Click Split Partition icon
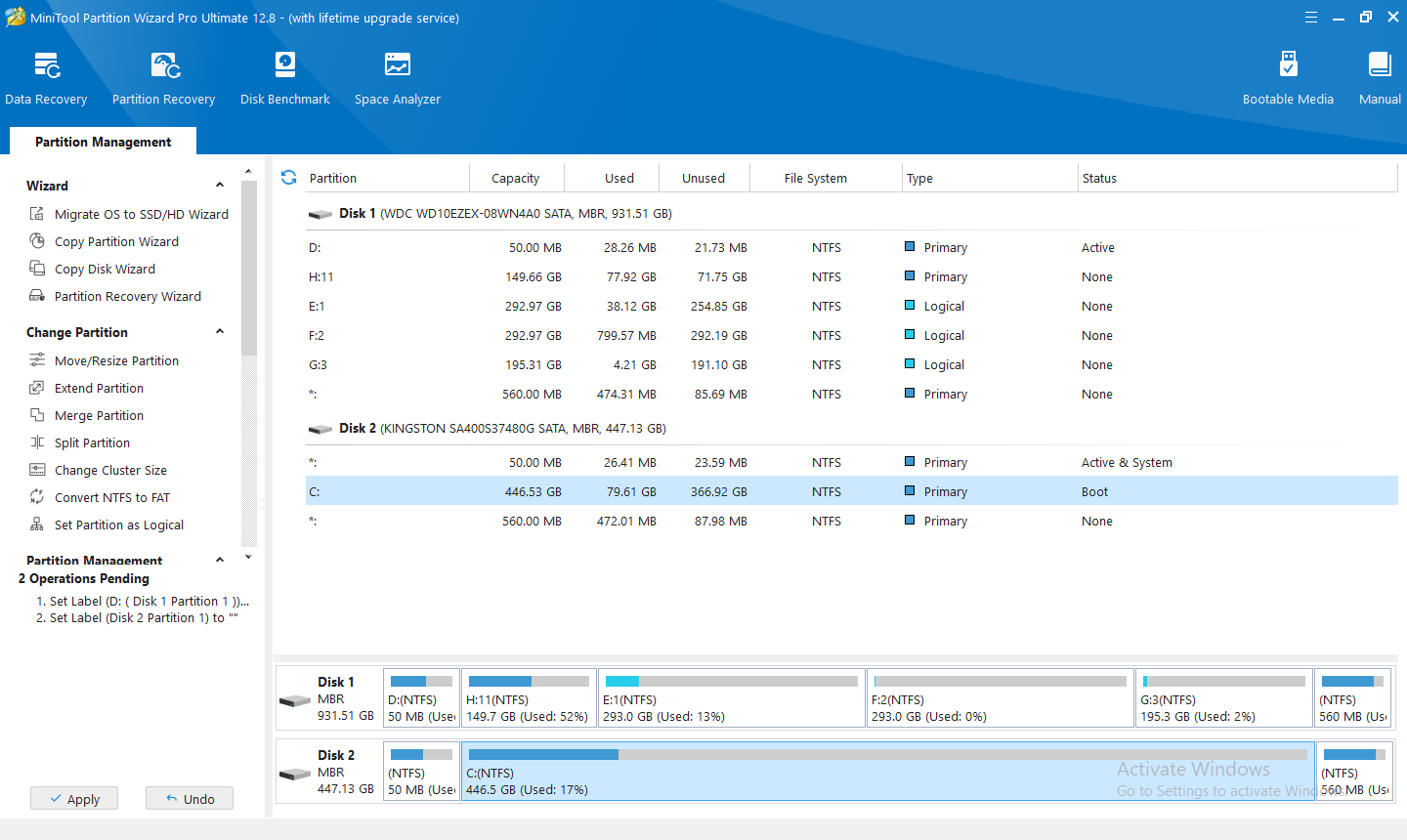Viewport: 1407px width, 840px height. pos(37,442)
